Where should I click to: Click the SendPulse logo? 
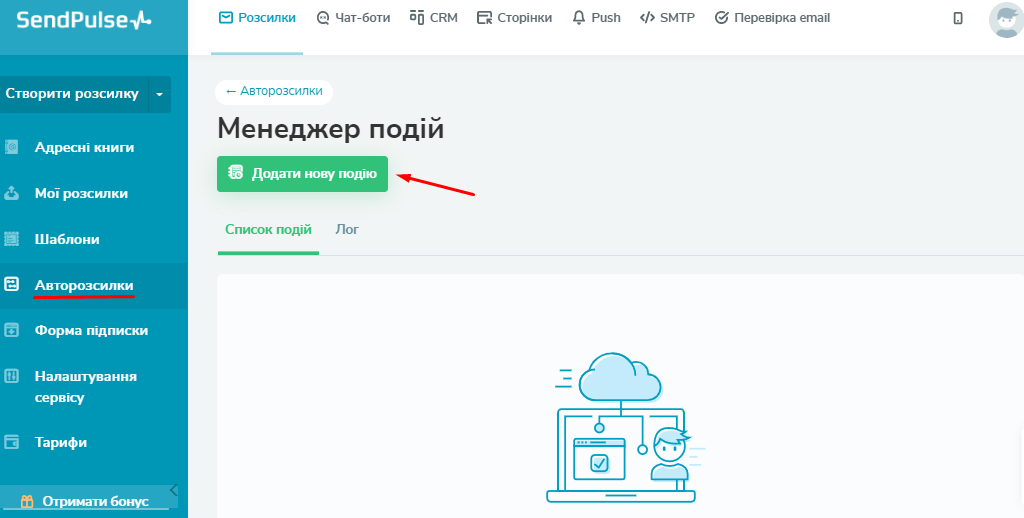click(84, 20)
